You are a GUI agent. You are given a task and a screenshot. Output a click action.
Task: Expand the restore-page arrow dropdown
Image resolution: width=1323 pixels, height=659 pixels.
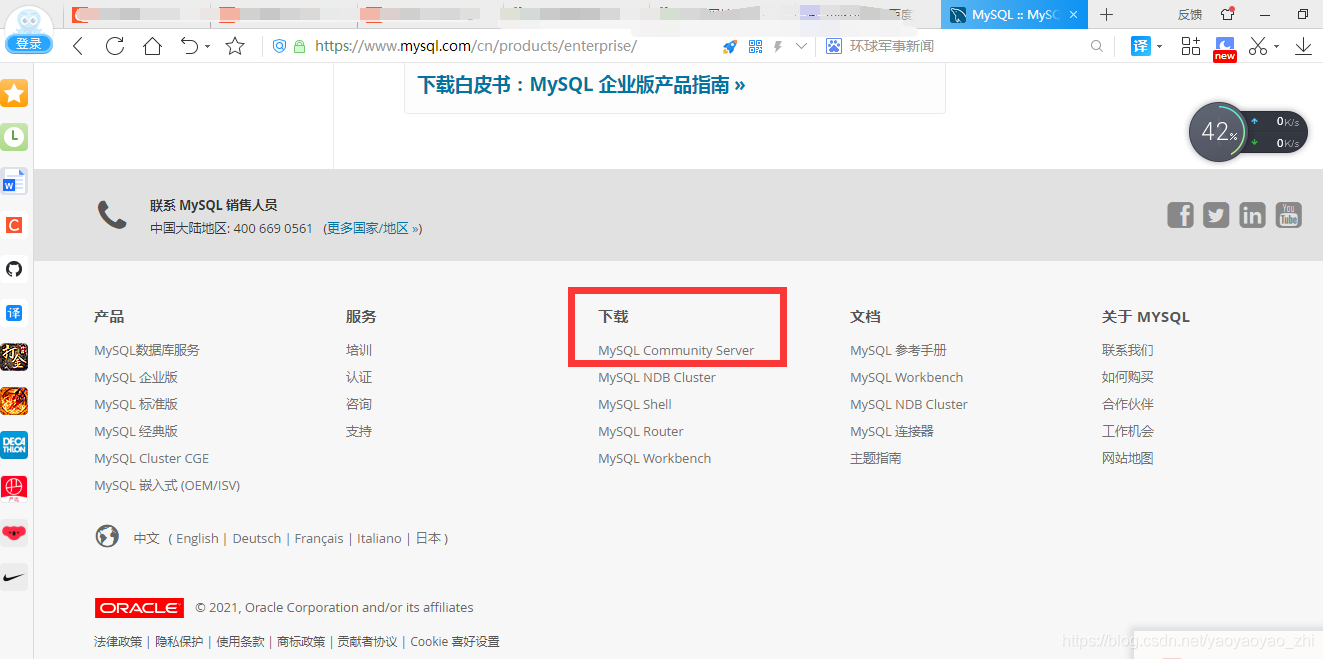207,47
